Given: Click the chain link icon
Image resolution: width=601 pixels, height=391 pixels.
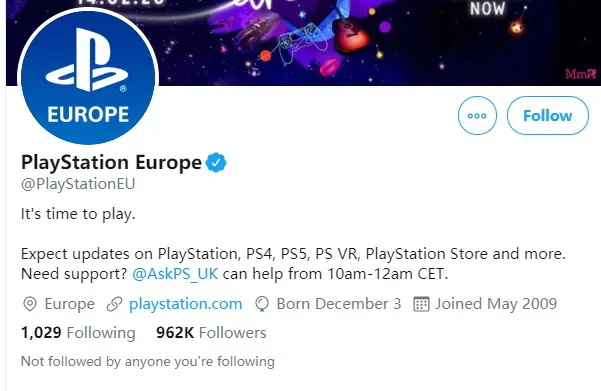Looking at the screenshot, I should 114,304.
